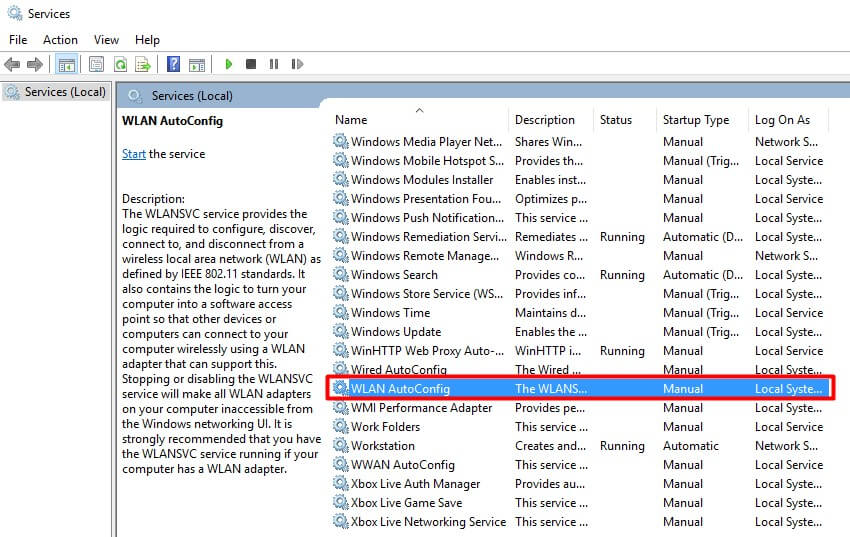Click the gear icon beside Windows Search
The image size is (850, 537).
click(340, 274)
